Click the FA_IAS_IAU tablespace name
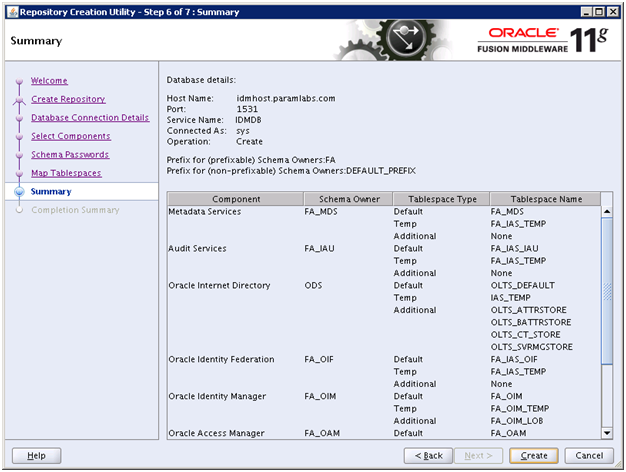The height and width of the screenshot is (472, 626). (x=514, y=248)
